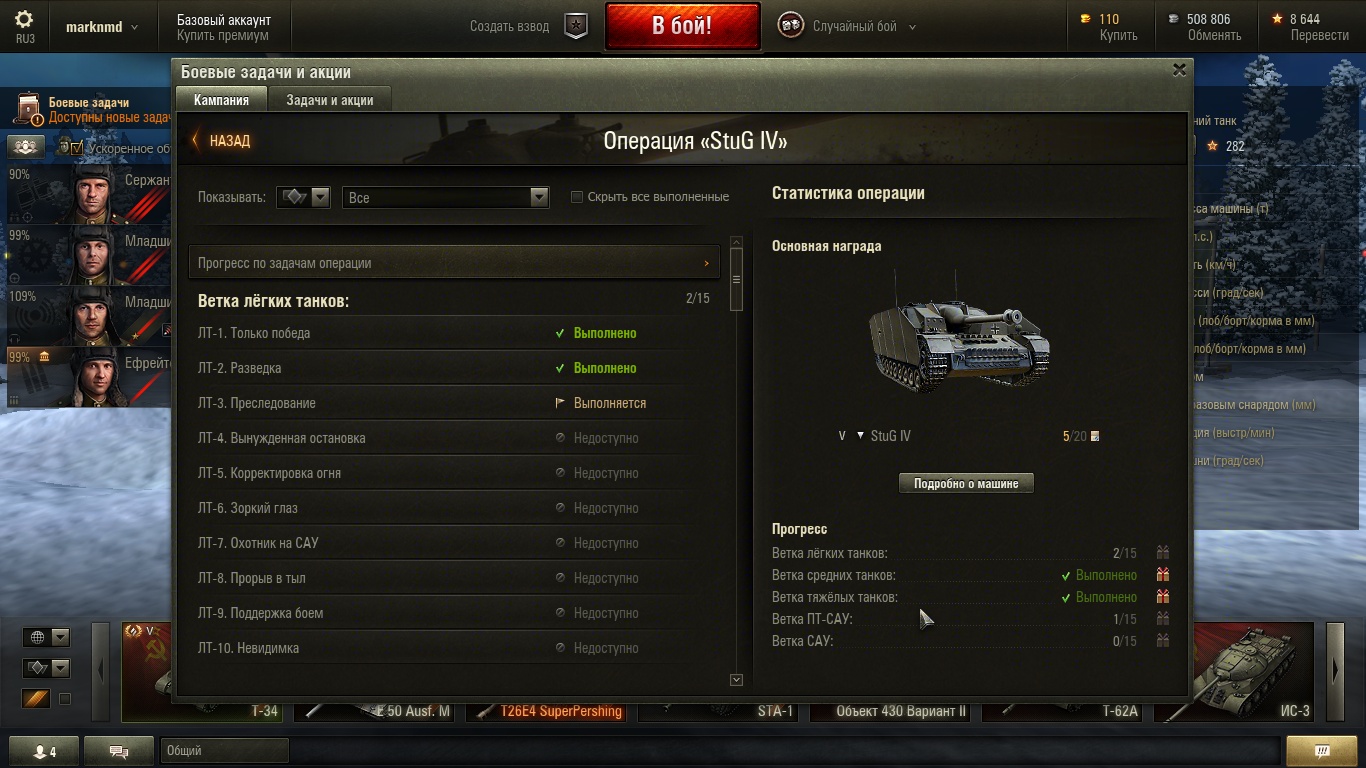This screenshot has width=1366, height=768.
Task: Open the settings gear menu
Action: point(24,19)
